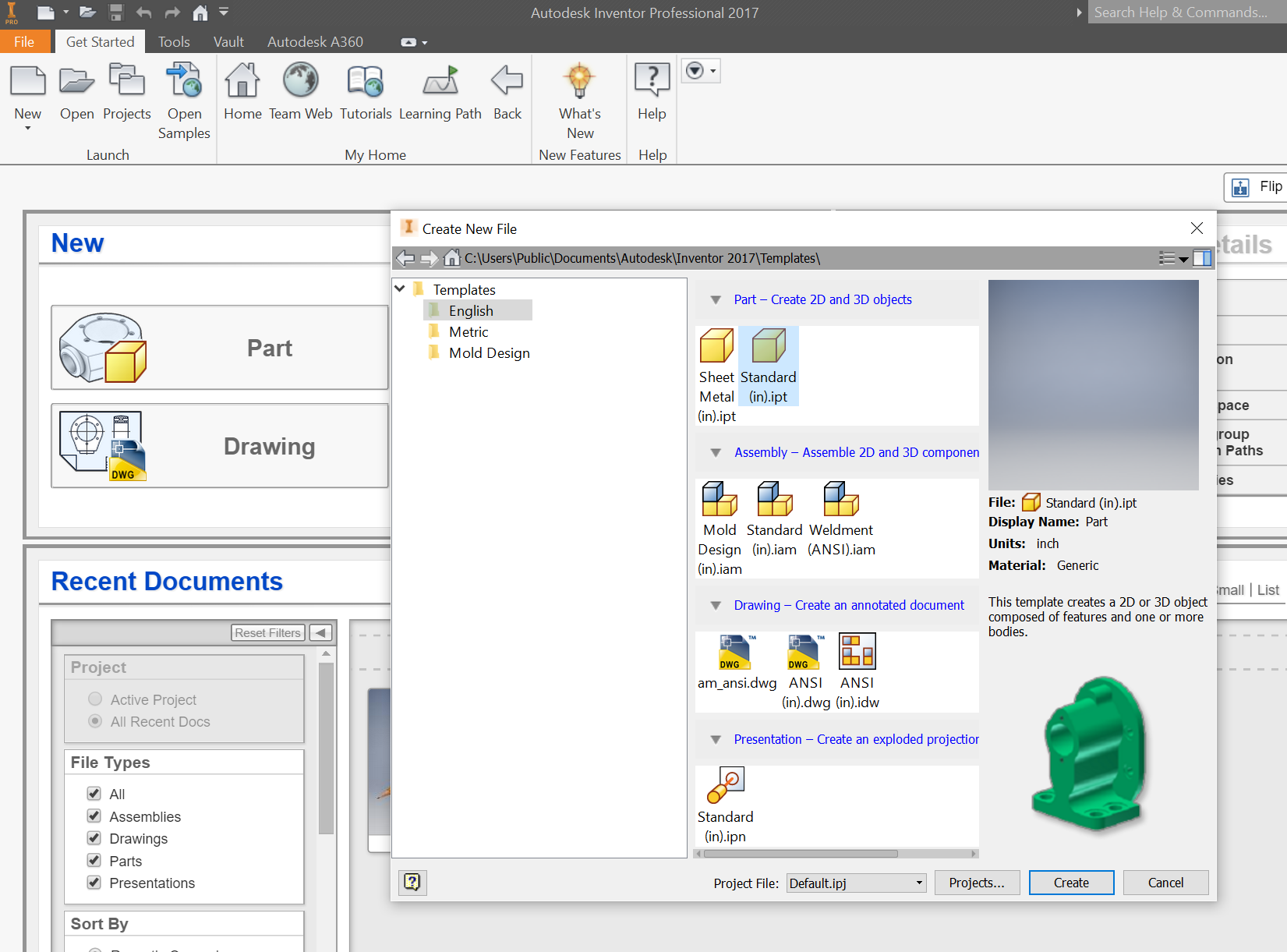Image resolution: width=1287 pixels, height=952 pixels.
Task: Open What's New lightbulb icon
Action: click(x=579, y=80)
